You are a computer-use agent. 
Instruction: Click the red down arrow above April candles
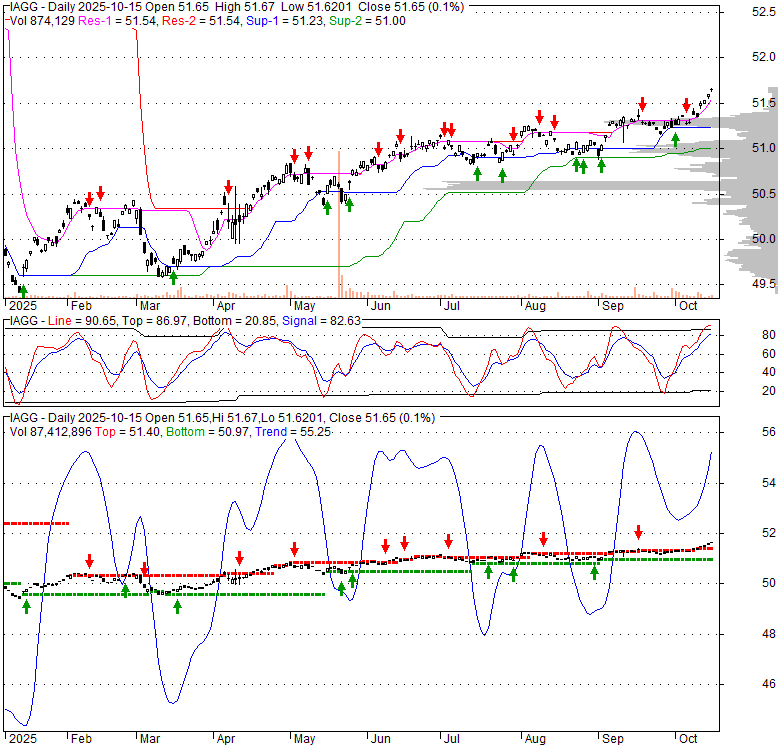[228, 187]
